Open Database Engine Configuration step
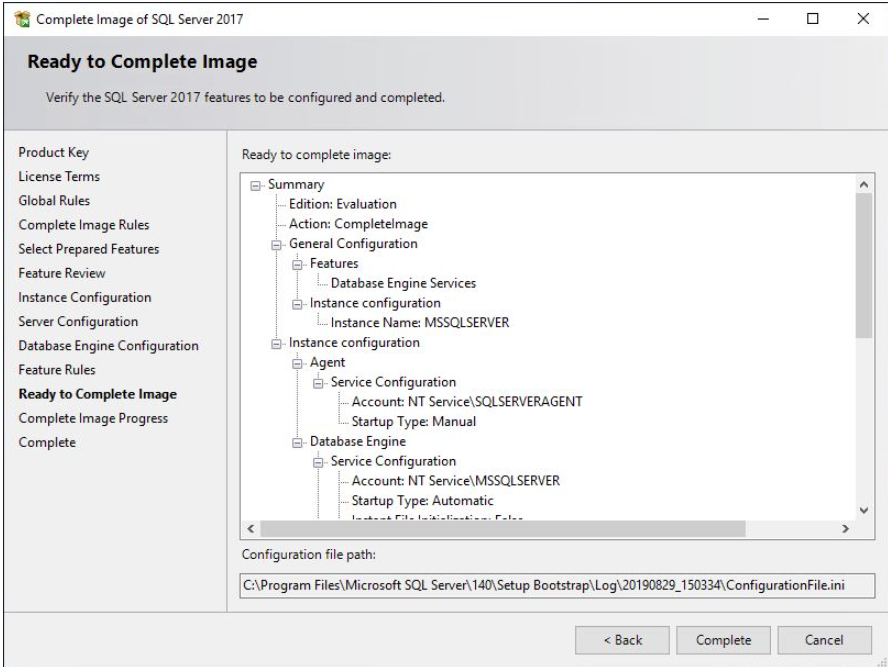Image resolution: width=888 pixels, height=667 pixels. click(109, 345)
